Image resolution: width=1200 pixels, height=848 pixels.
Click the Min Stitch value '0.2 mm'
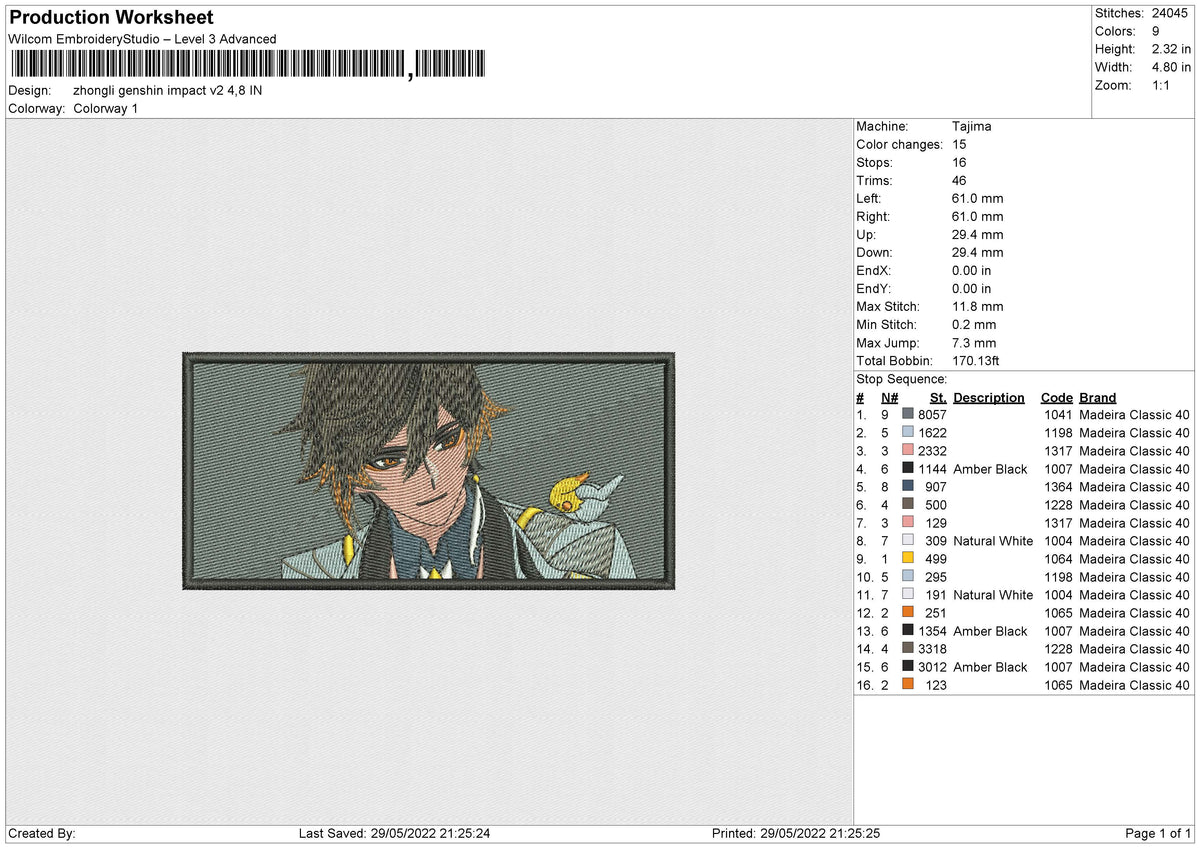tap(975, 325)
